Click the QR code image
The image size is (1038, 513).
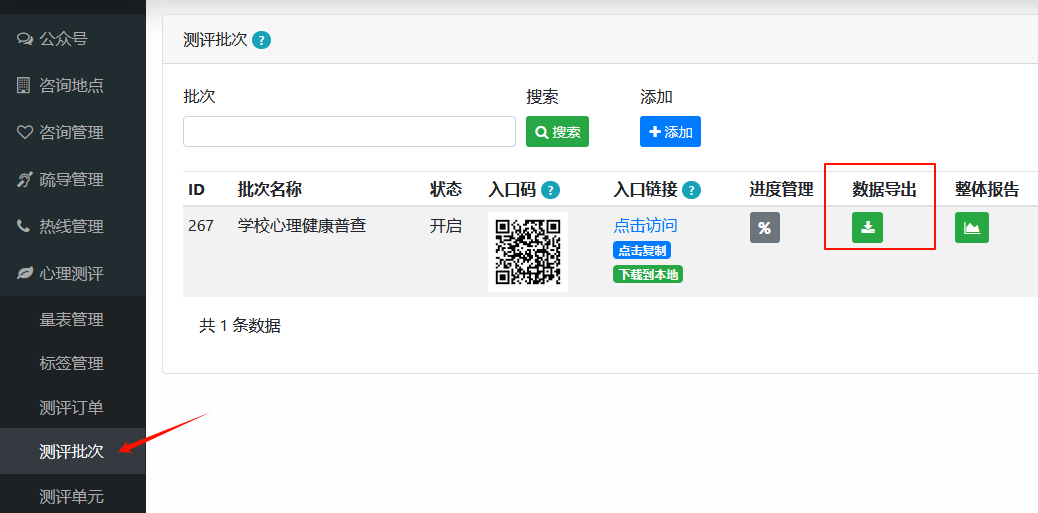point(528,252)
